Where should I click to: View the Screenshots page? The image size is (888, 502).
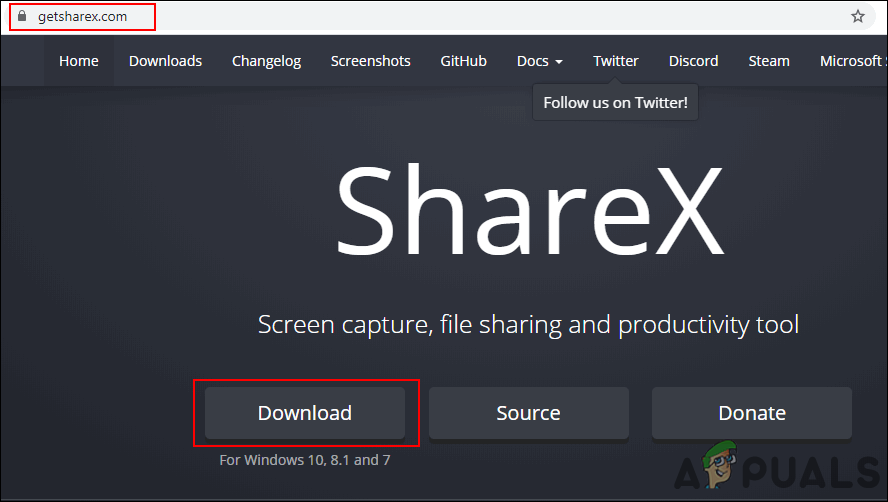click(370, 61)
